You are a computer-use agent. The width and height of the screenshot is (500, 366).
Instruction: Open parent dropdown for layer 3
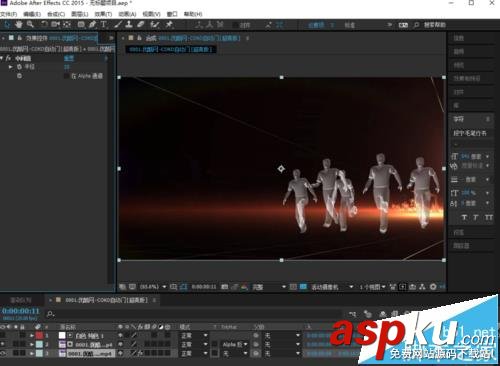tap(282, 353)
